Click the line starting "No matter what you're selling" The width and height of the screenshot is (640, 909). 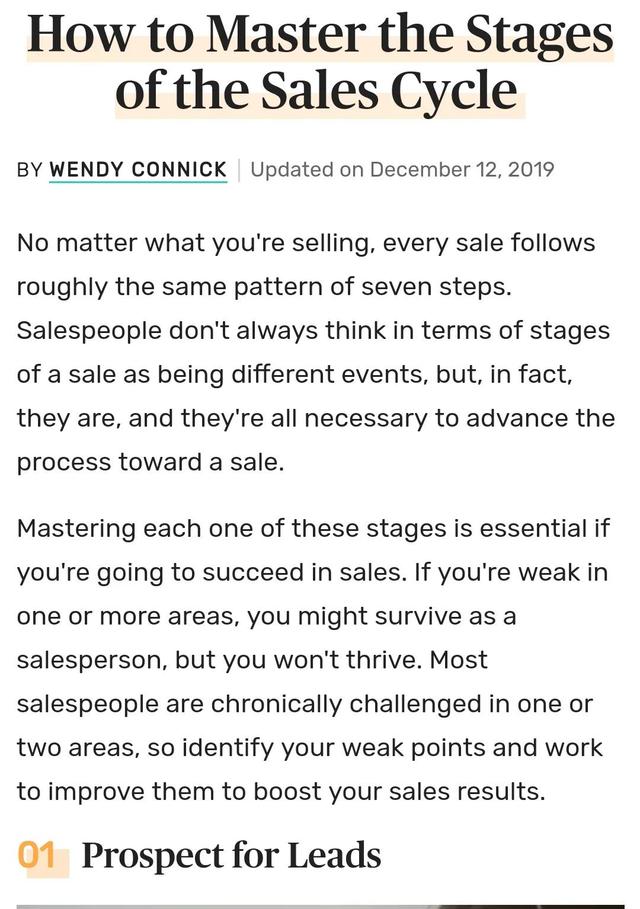[x=305, y=243]
